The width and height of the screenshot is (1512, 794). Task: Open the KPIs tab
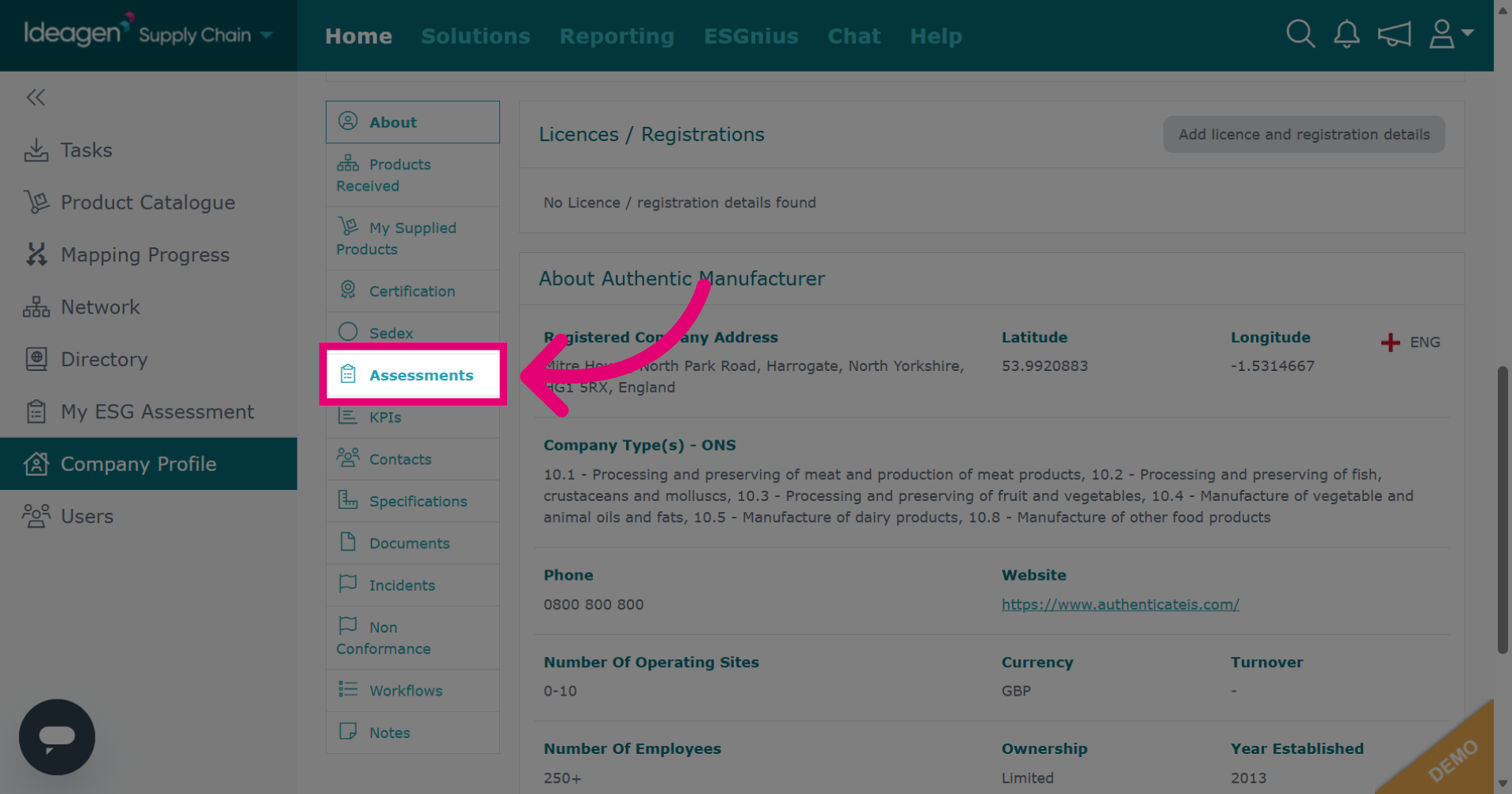413,417
